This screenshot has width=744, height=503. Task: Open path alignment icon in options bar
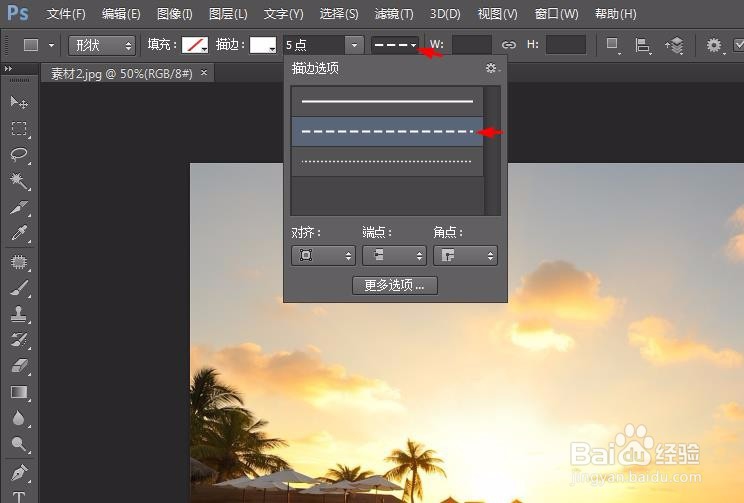tap(642, 46)
